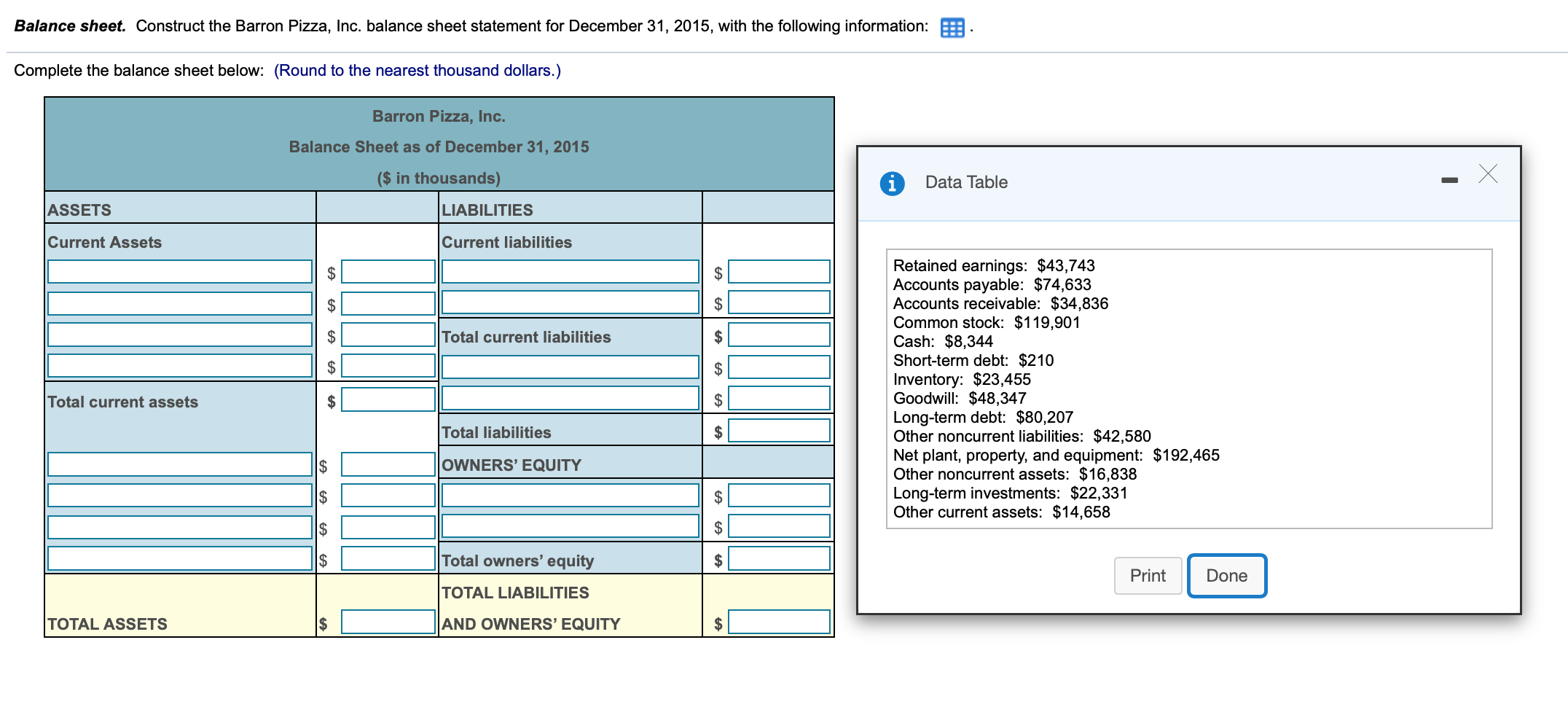Screen dimensions: 1568x707
Task: Click the Total current assets amount field
Action: point(388,399)
